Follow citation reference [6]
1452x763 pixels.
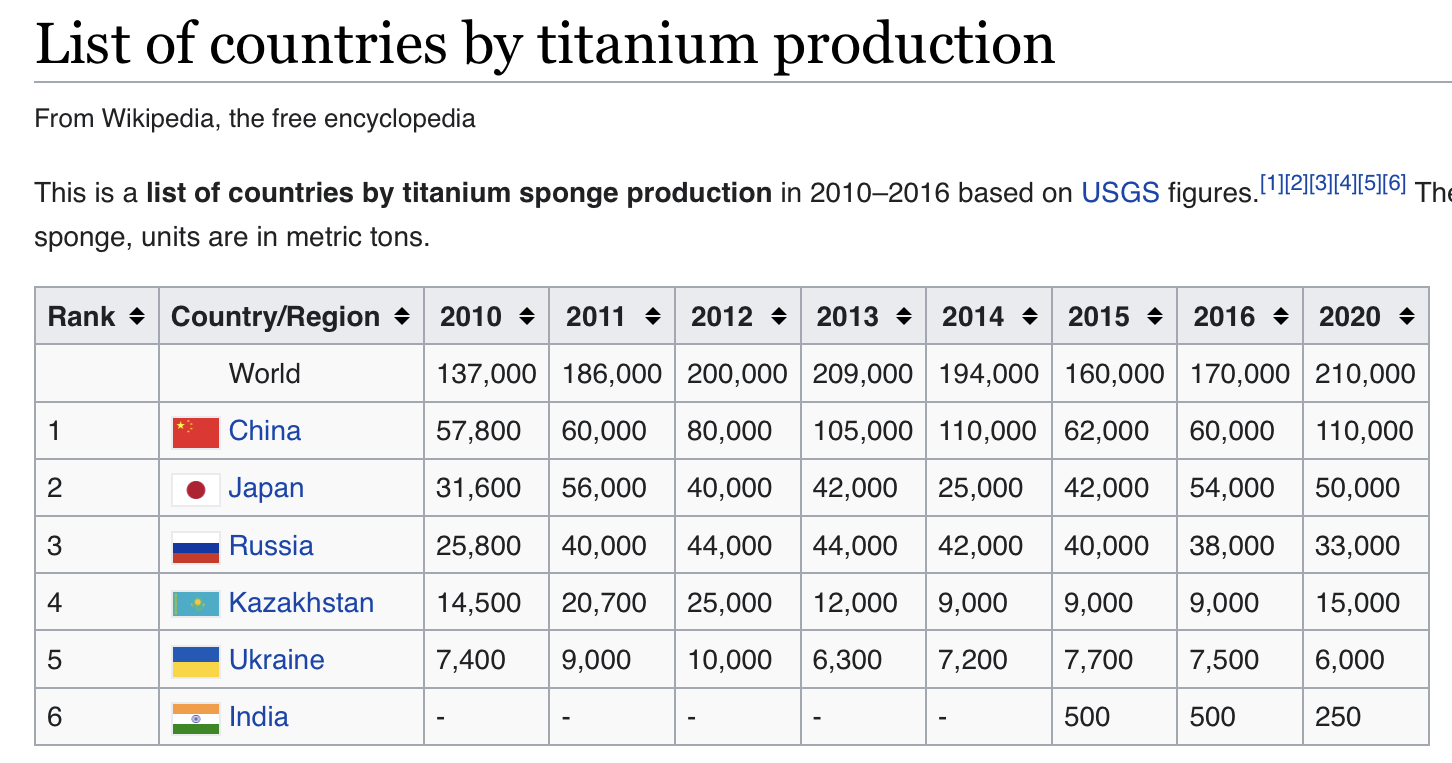[x=1395, y=183]
